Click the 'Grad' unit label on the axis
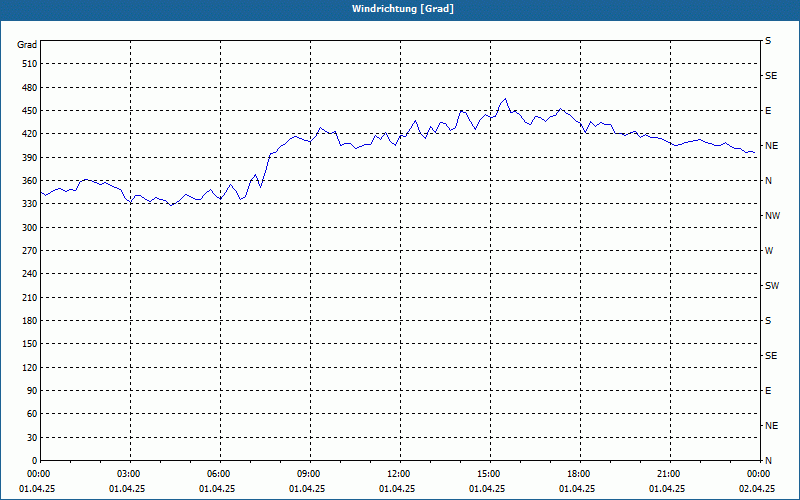Viewport: 800px width, 500px height. (x=27, y=45)
